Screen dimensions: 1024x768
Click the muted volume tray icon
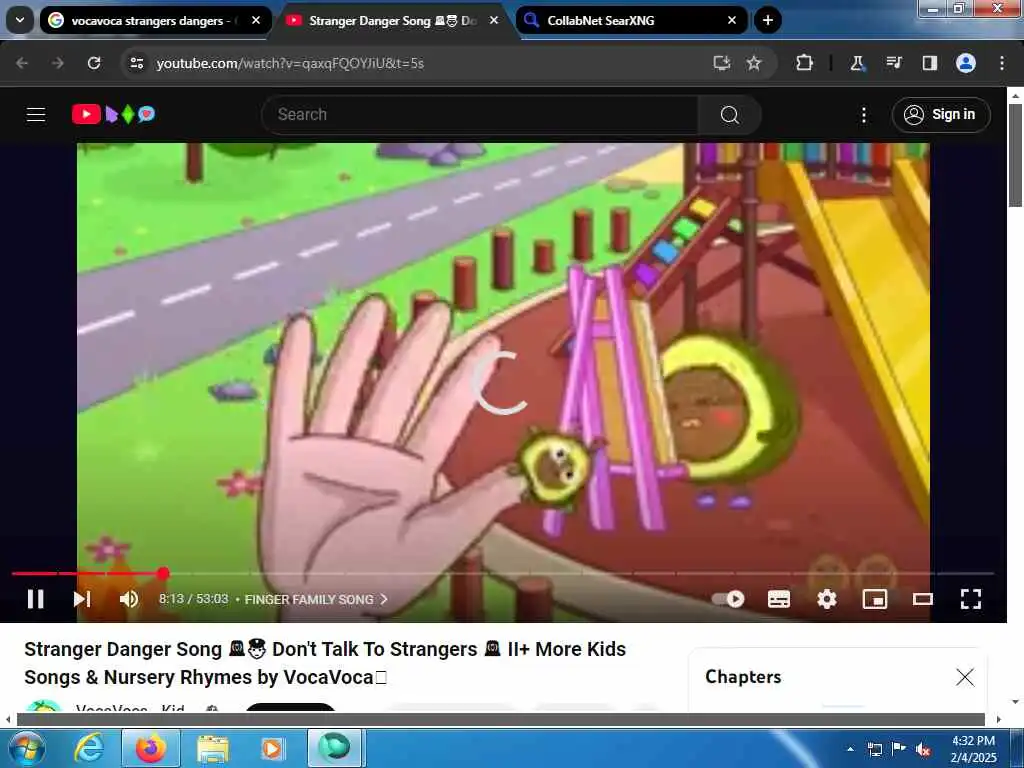pos(923,750)
